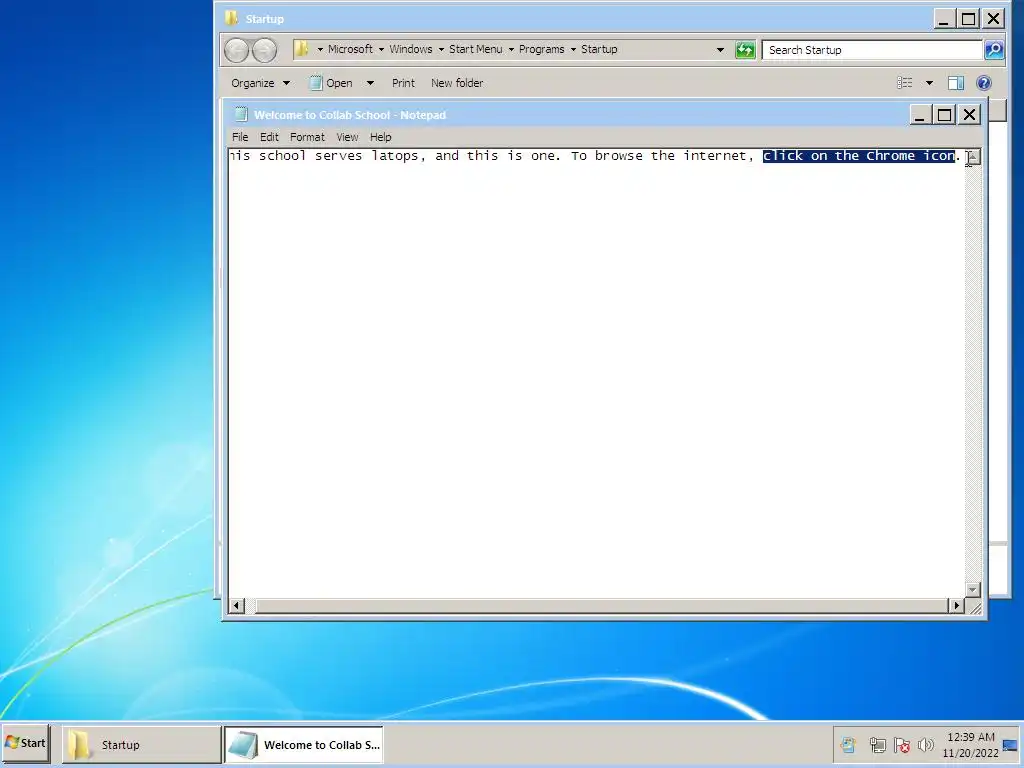This screenshot has height=768, width=1024.
Task: Click the Organize dropdown in Startup window
Action: point(260,83)
